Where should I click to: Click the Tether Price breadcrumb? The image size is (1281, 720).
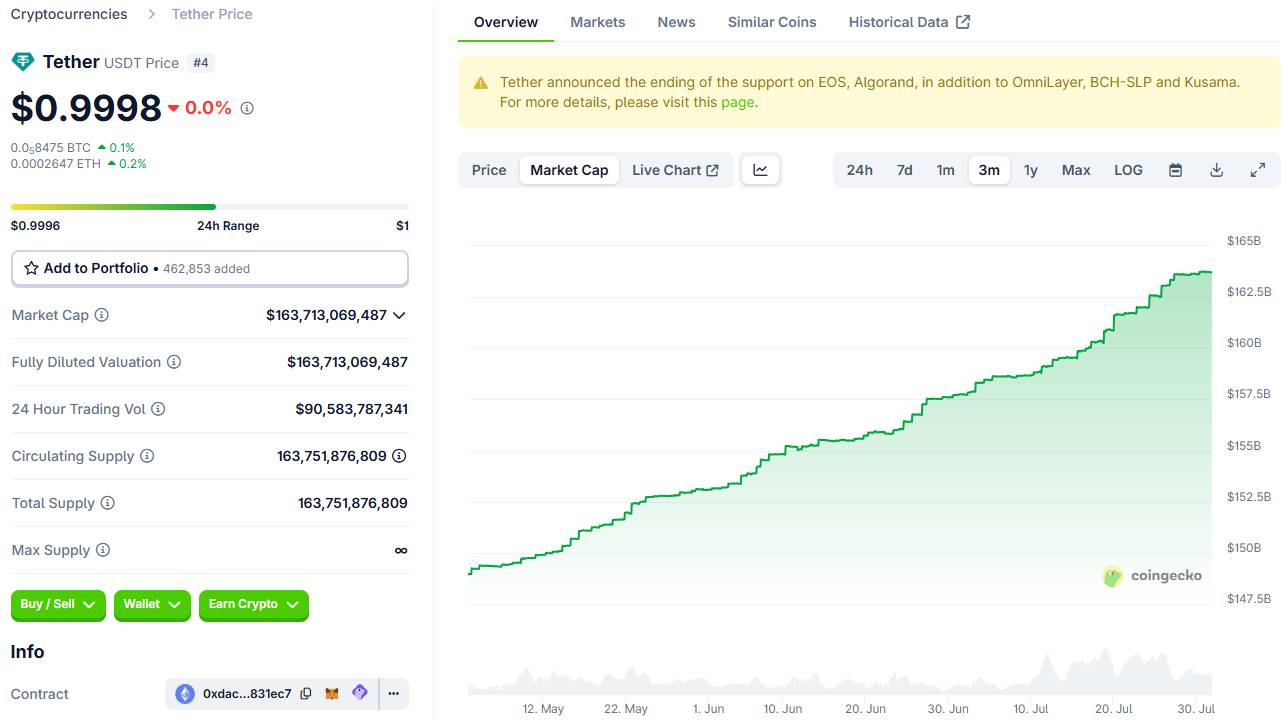(212, 14)
